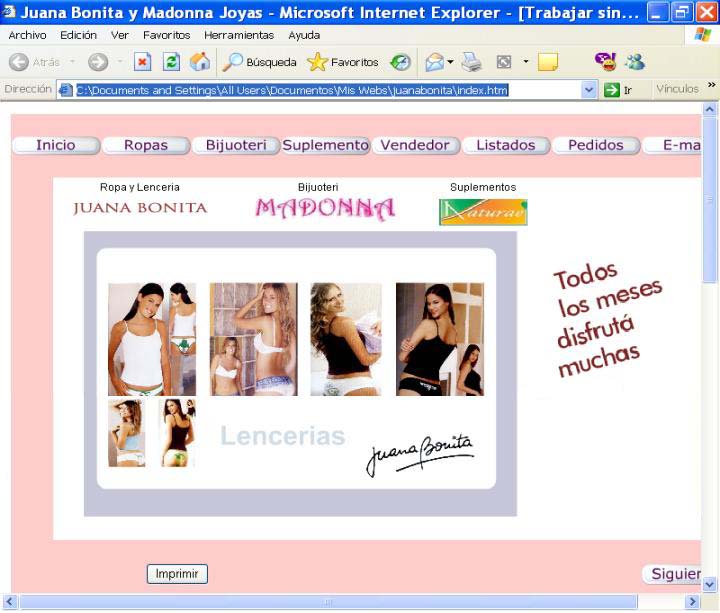Open the Mail button dropdown arrow
This screenshot has width=720, height=613.
point(450,62)
